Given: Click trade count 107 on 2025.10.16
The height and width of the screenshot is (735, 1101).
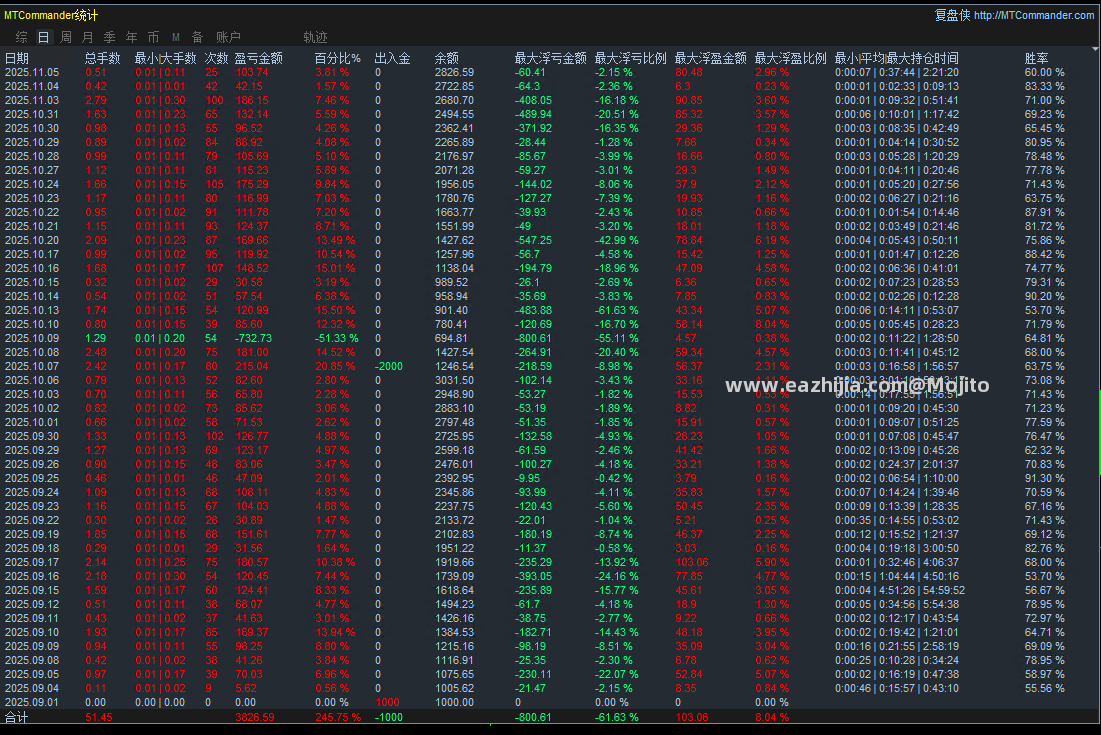Looking at the screenshot, I should click(x=214, y=268).
